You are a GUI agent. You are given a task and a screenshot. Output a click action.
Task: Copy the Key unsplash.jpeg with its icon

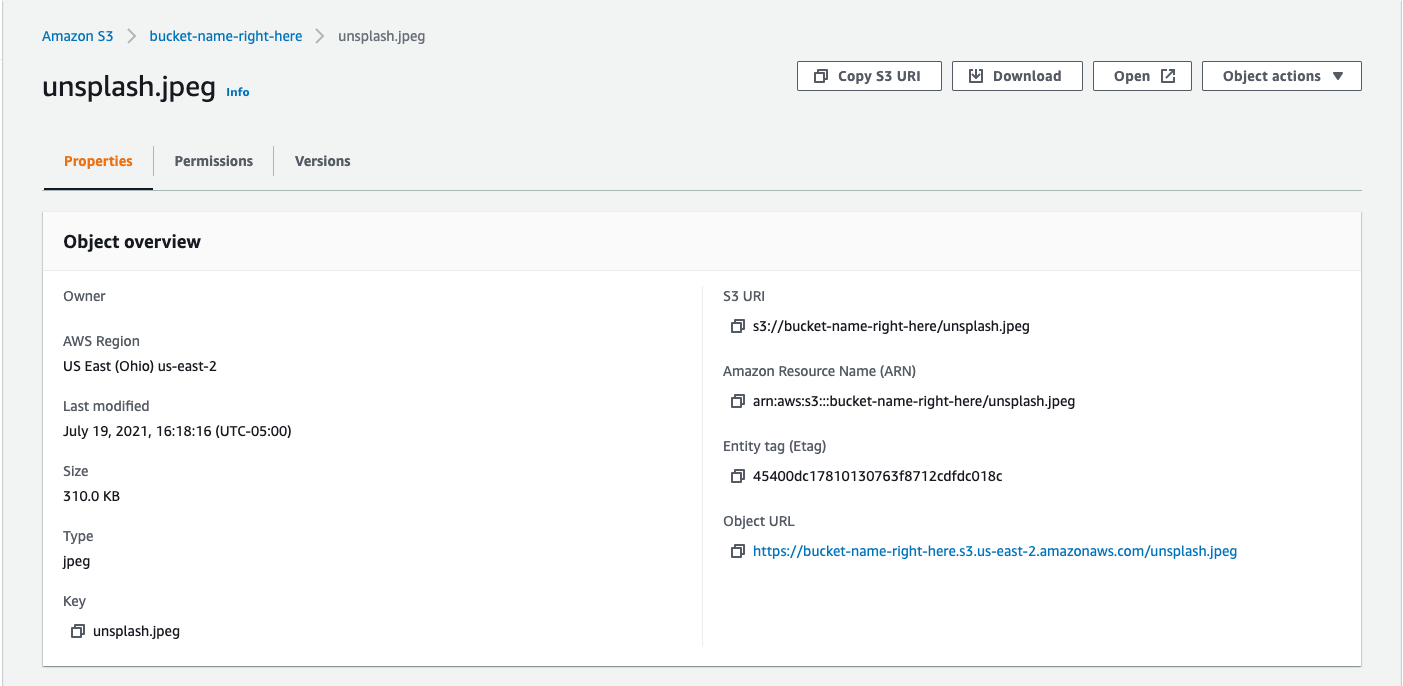[78, 631]
